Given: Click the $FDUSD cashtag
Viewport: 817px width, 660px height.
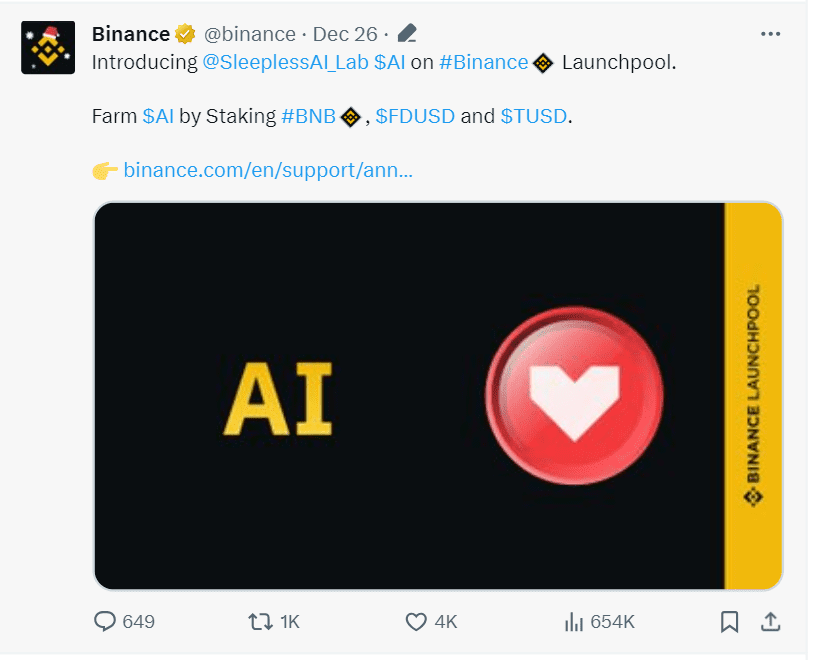Looking at the screenshot, I should coord(415,116).
